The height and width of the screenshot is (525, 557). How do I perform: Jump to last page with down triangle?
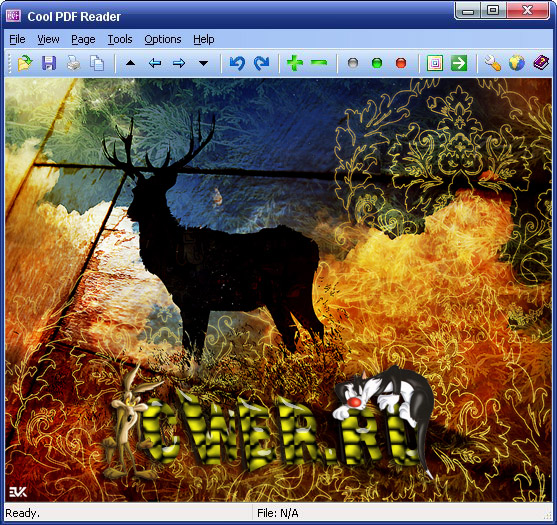203,63
